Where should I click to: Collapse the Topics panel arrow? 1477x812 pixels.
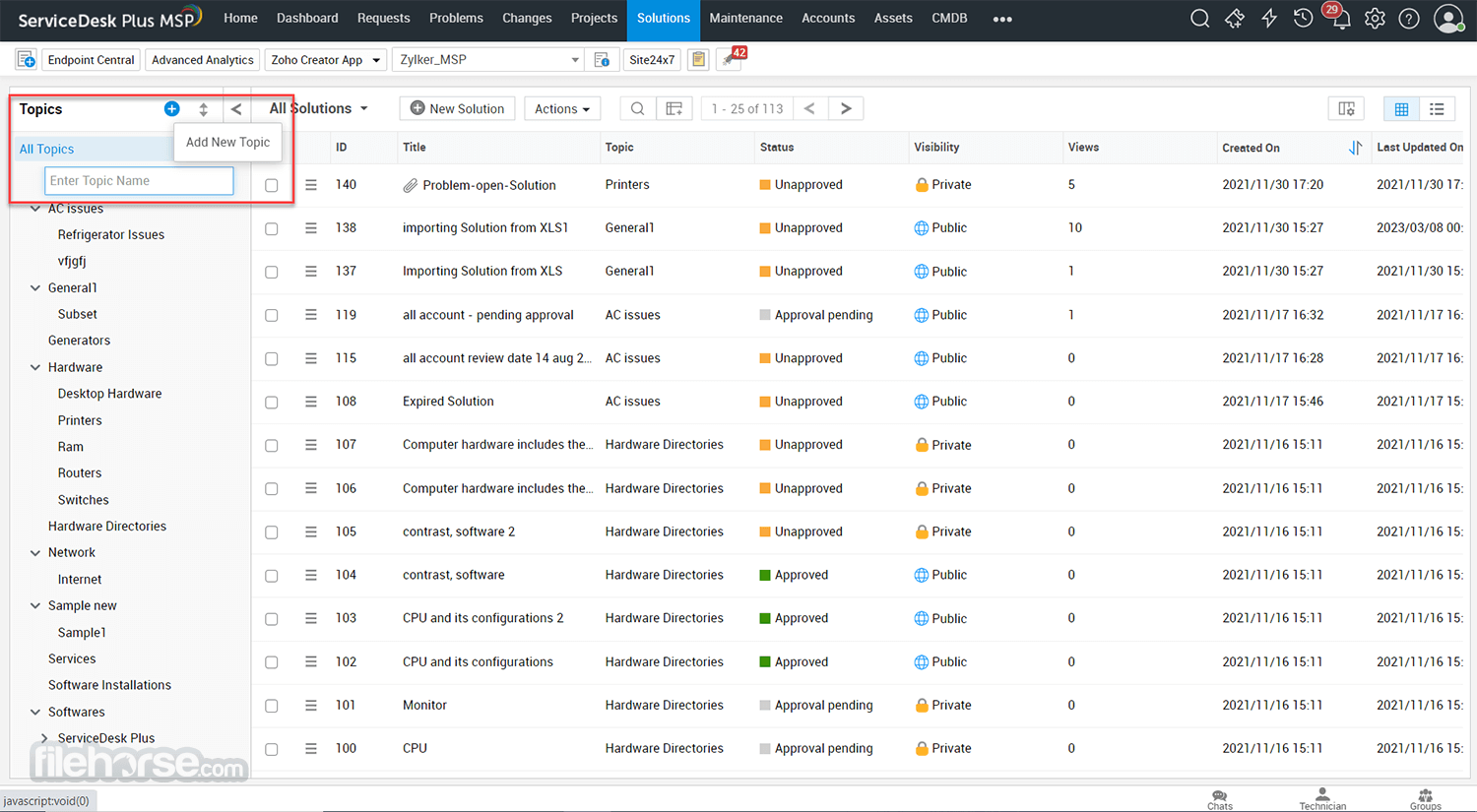click(236, 109)
